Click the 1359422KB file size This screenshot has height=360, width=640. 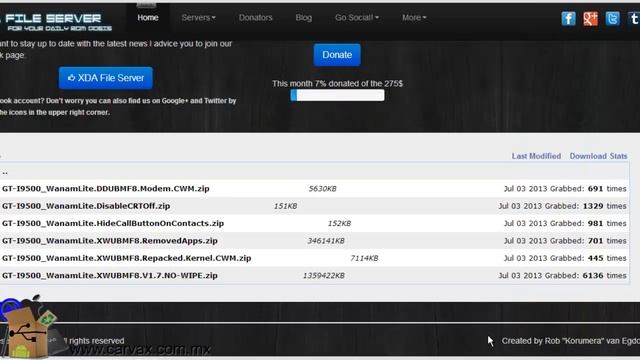point(324,276)
